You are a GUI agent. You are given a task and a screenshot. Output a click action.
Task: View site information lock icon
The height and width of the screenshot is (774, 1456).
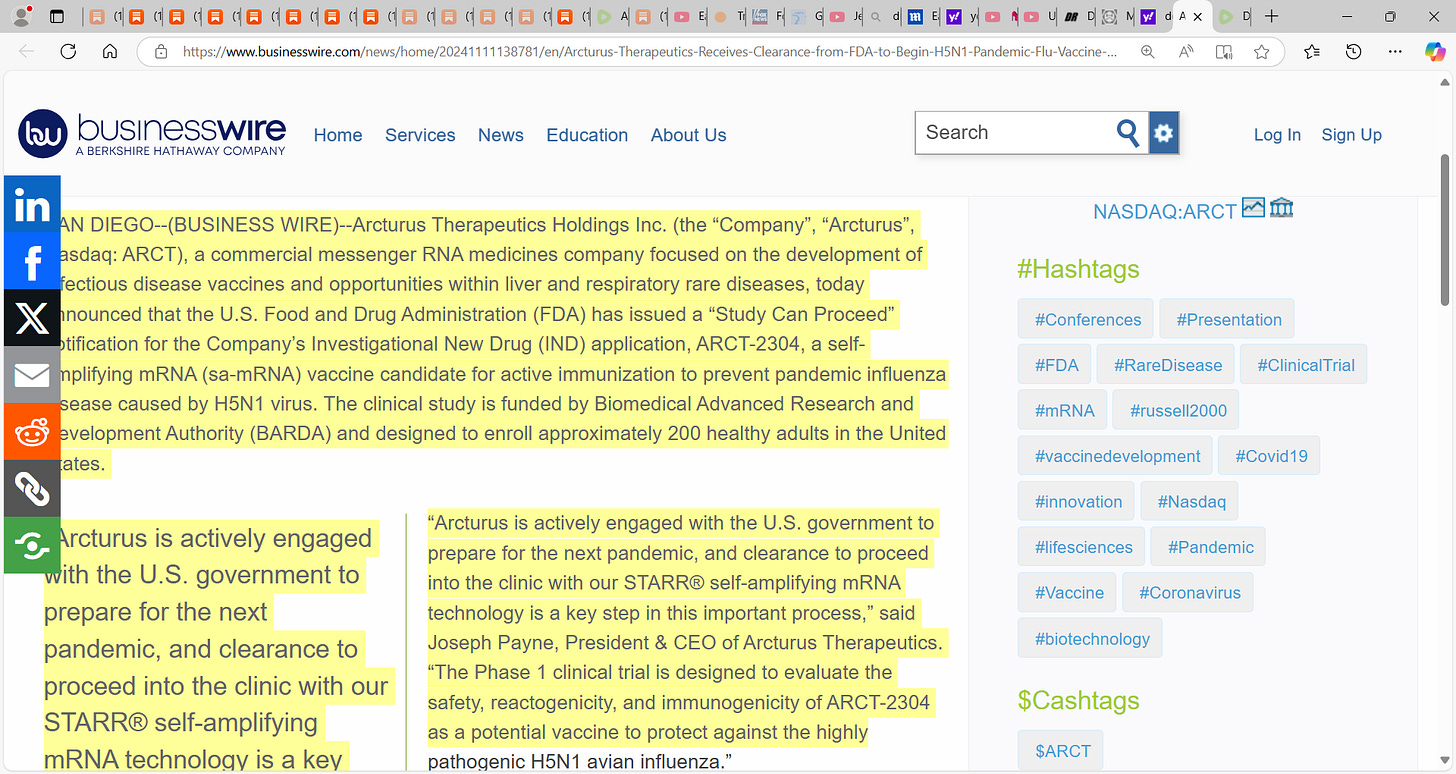click(x=160, y=52)
